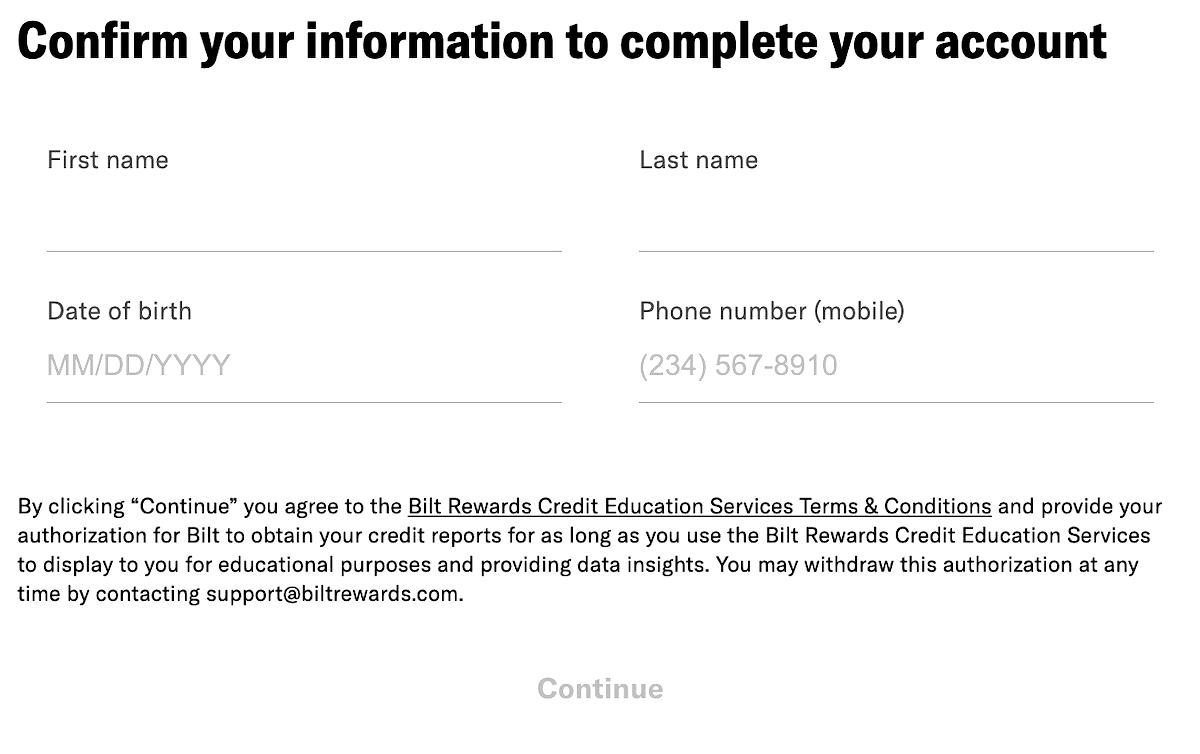Select the Last name label
This screenshot has height=754, width=1200.
click(x=698, y=159)
